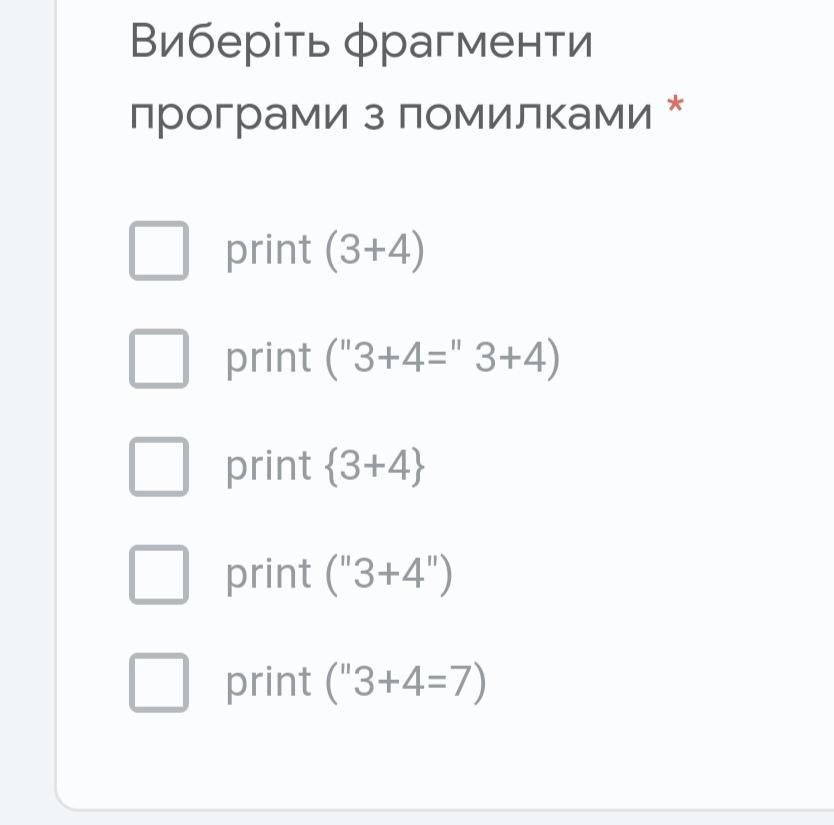Check the box beside print ("3+4=" 3+4)
Screen dimensions: 834x825
pos(159,359)
